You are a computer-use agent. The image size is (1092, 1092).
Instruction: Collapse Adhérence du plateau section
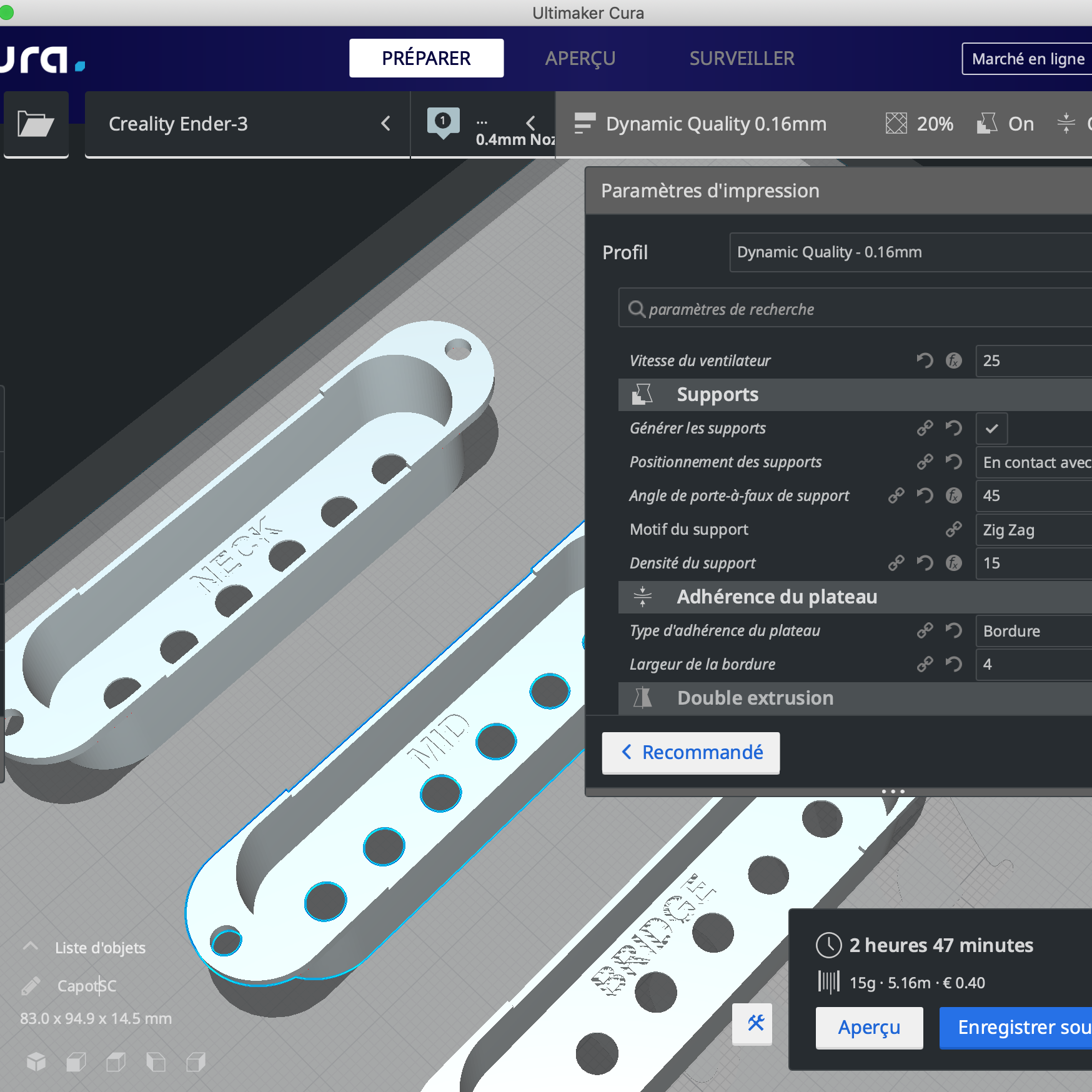tap(777, 597)
